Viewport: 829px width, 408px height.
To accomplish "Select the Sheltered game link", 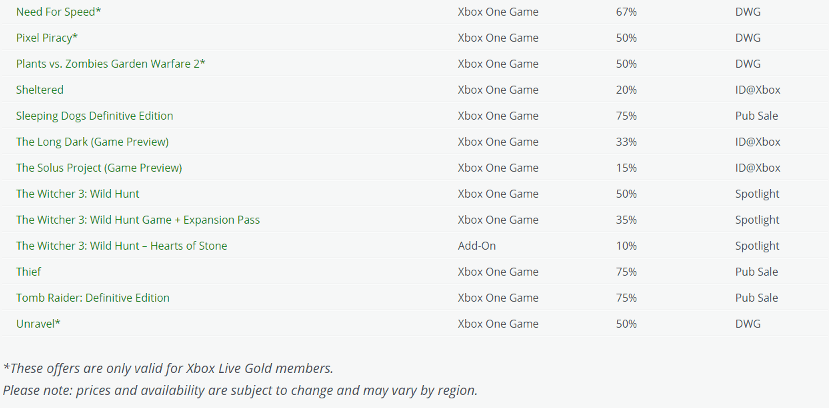I will 40,90.
